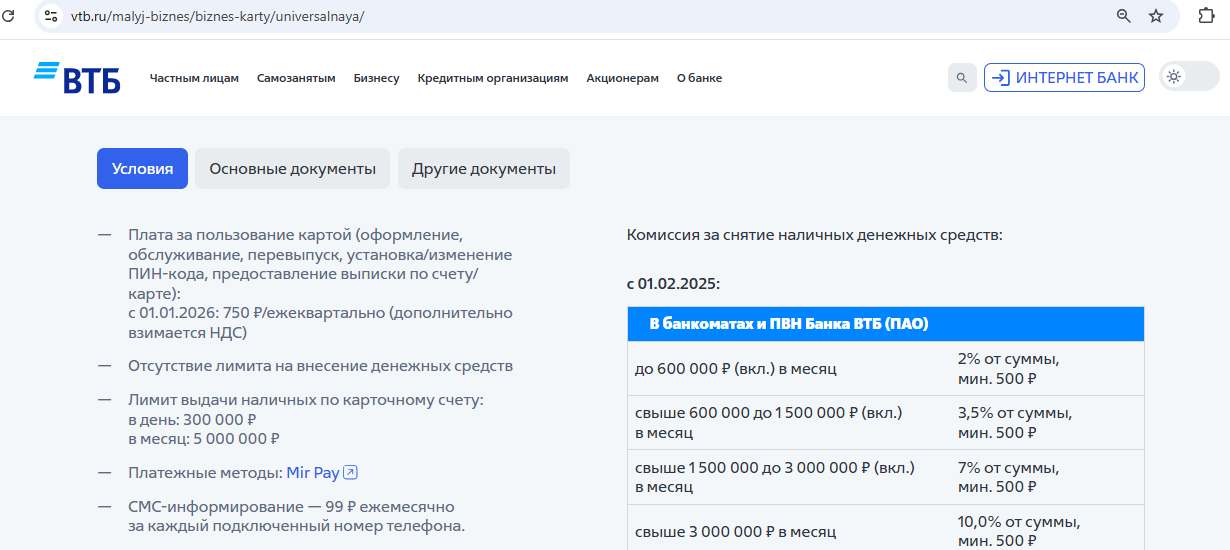The width and height of the screenshot is (1230, 550).
Task: Open the О банке menu item
Action: click(699, 78)
